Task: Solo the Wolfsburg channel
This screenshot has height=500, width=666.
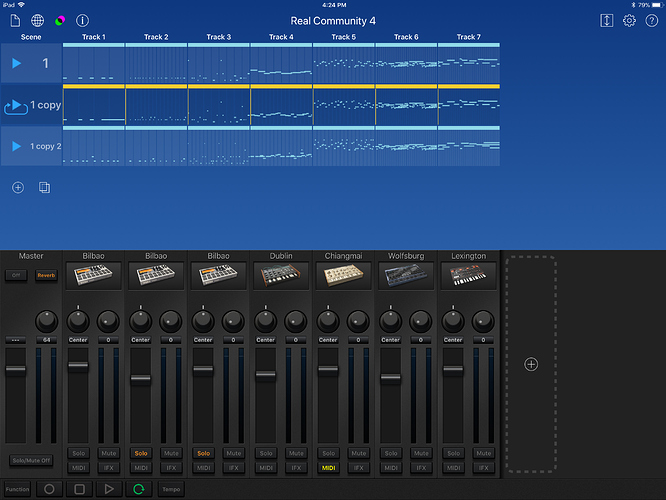Action: [391, 453]
